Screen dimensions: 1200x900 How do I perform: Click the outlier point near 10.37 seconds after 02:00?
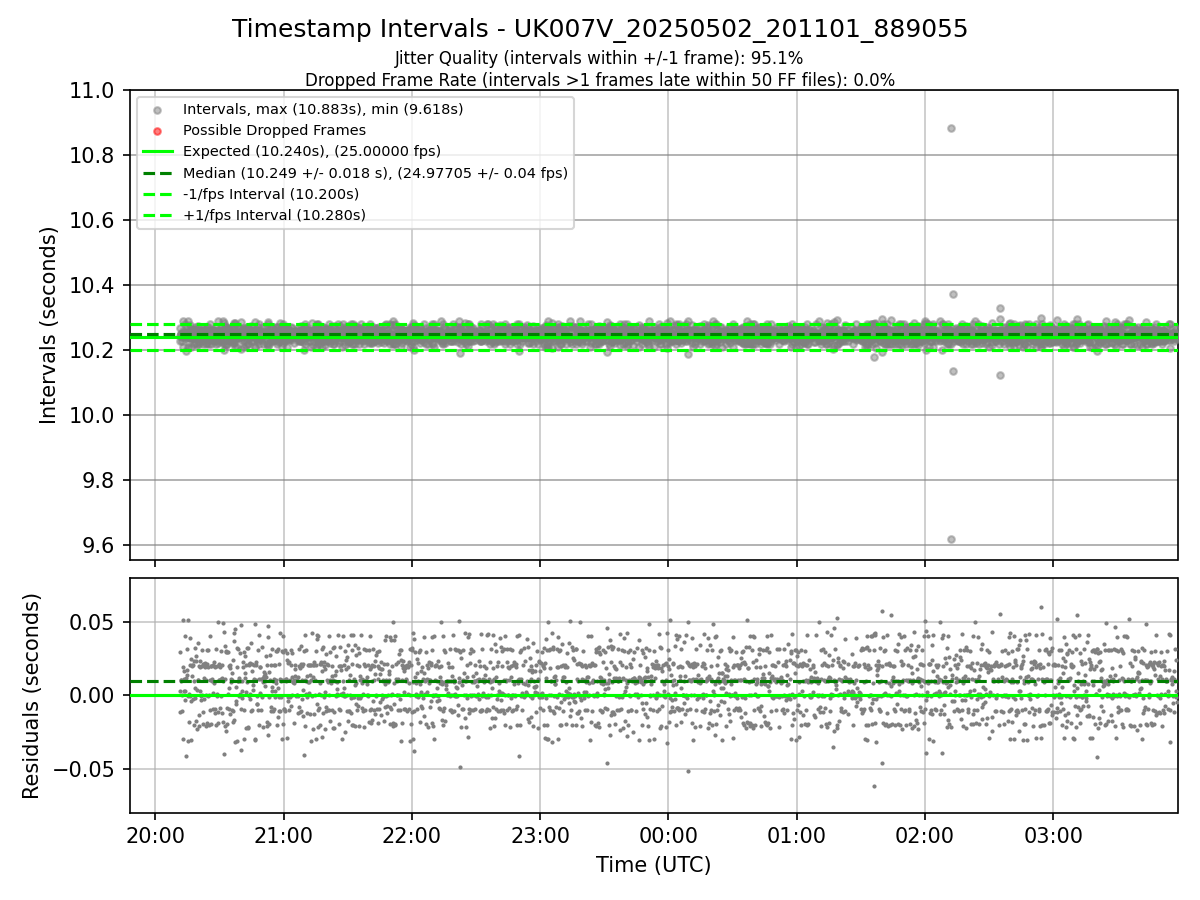pyautogui.click(x=953, y=294)
